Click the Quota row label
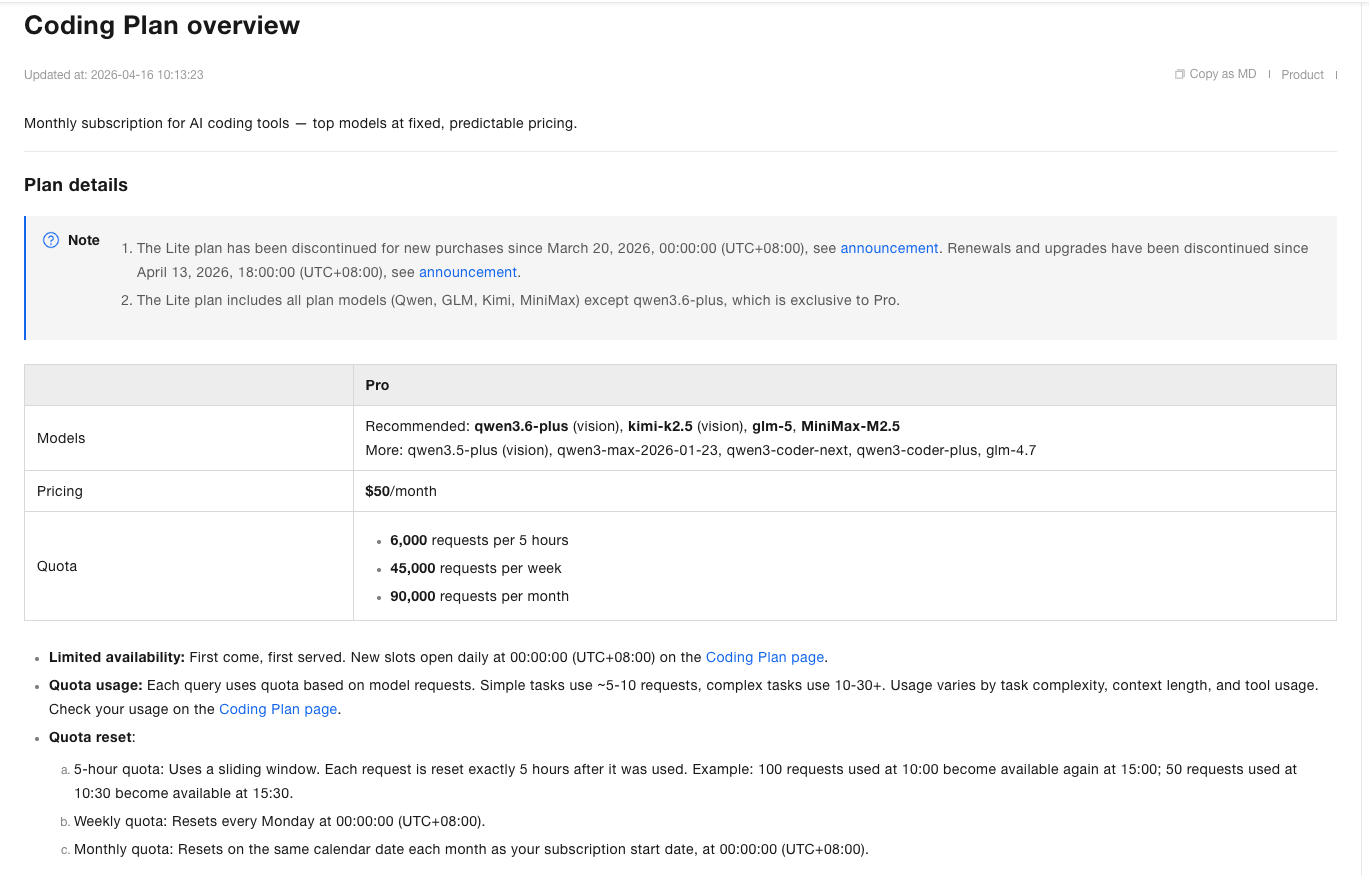 [57, 566]
